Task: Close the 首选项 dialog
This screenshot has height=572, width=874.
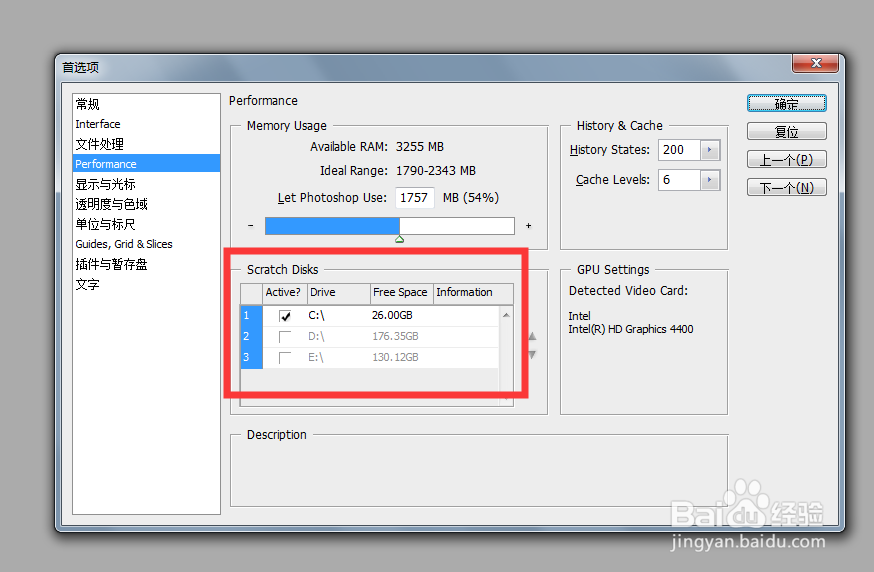Action: [x=815, y=63]
